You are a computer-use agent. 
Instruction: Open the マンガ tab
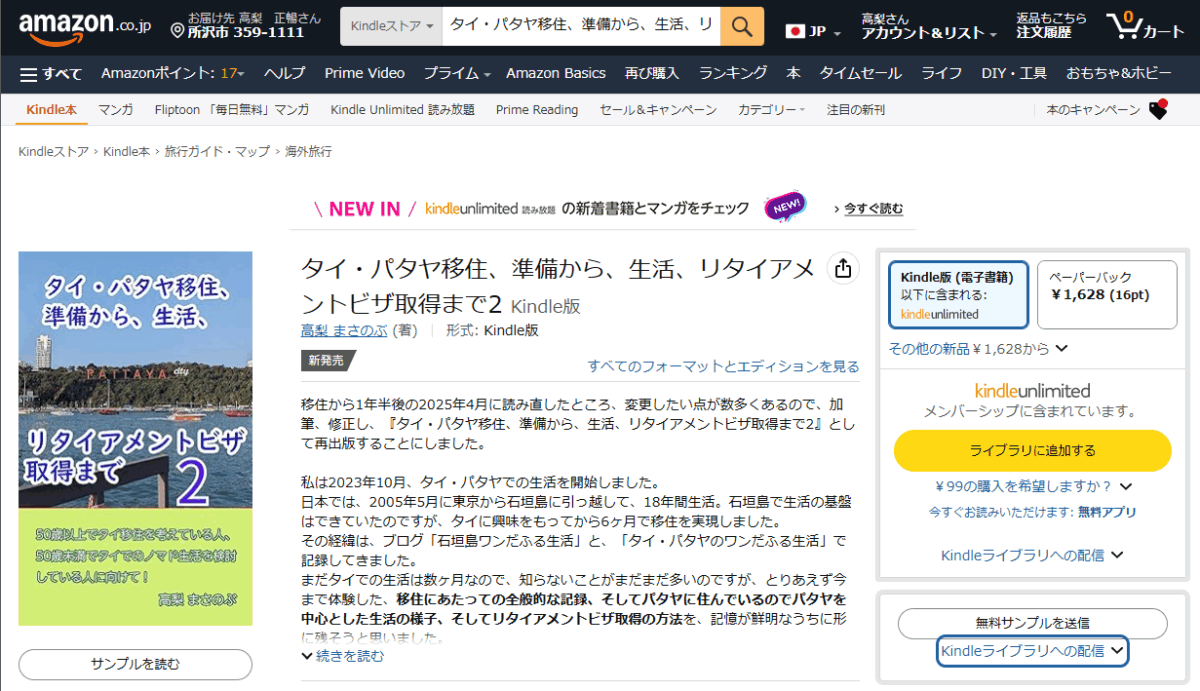[116, 110]
